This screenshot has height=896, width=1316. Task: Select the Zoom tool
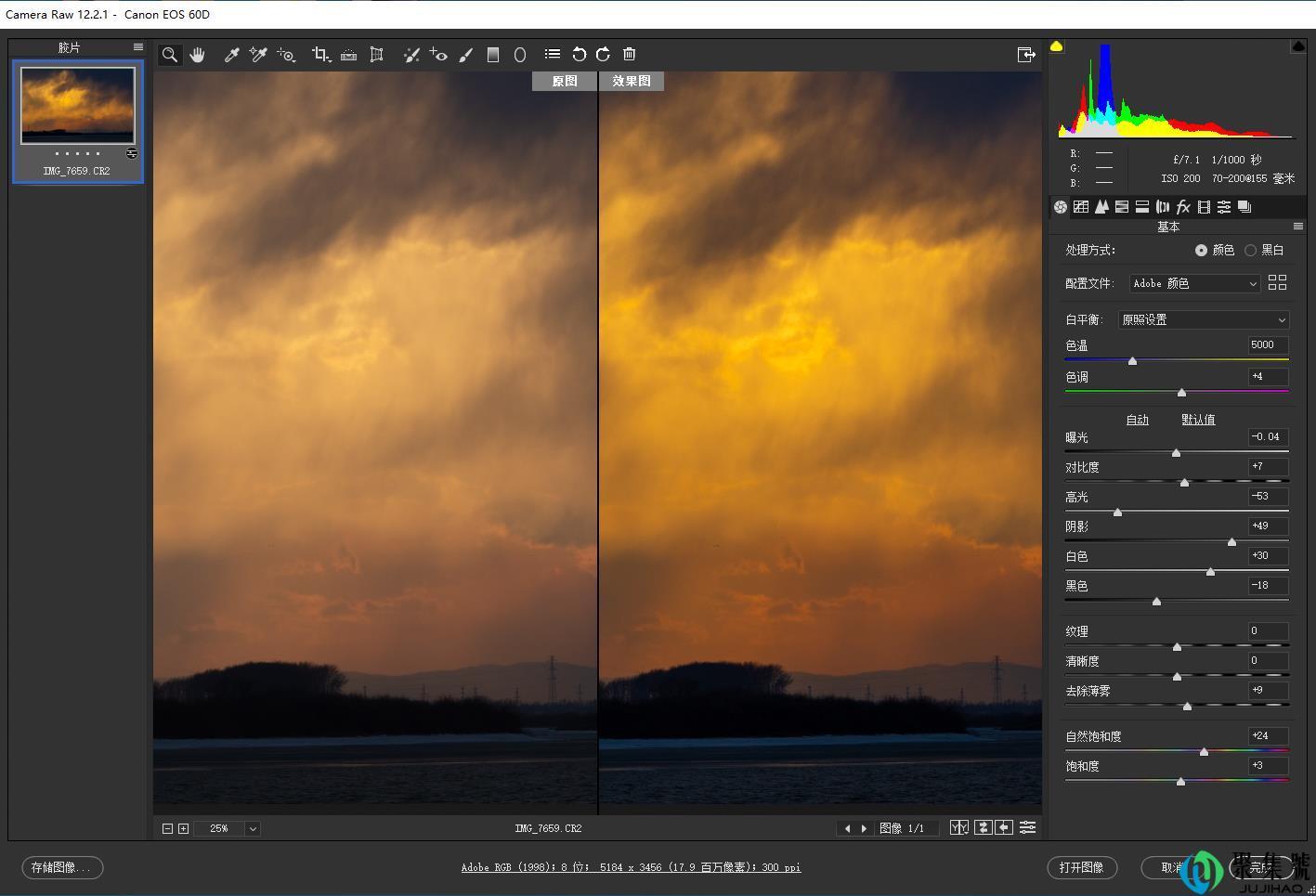[x=170, y=54]
